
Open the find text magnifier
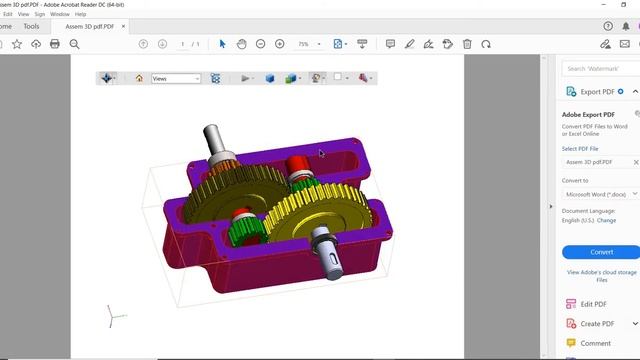[74, 44]
